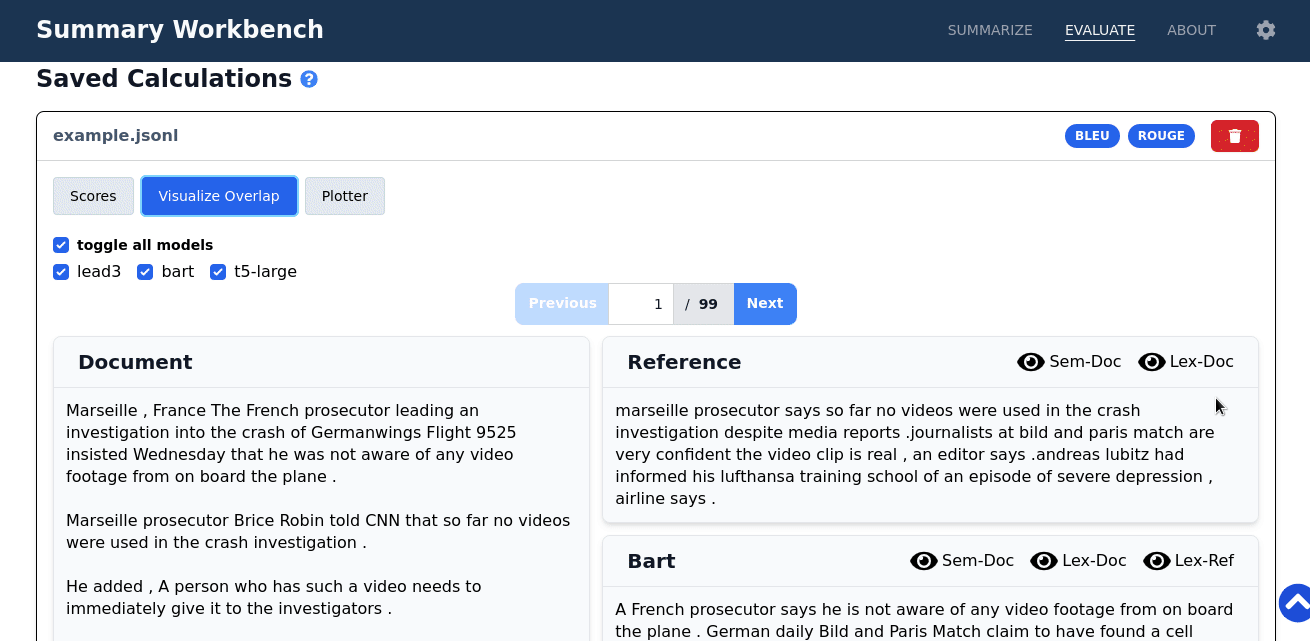1310x641 pixels.
Task: Click the Saved Calculations heading
Action: 164,79
